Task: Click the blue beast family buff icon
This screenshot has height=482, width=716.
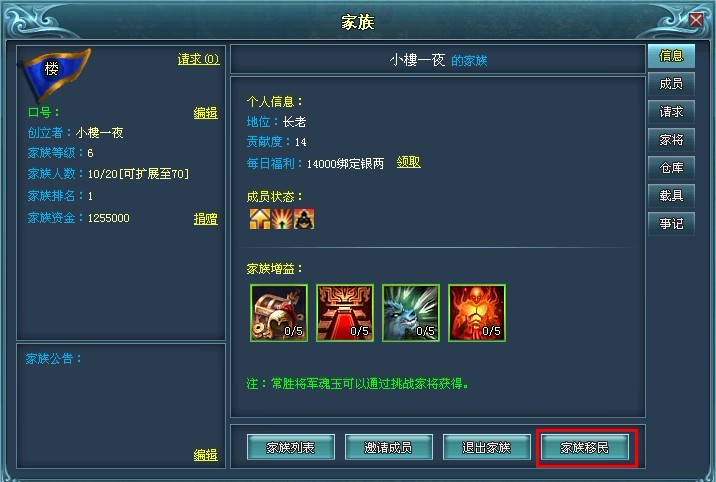Action: [x=411, y=313]
